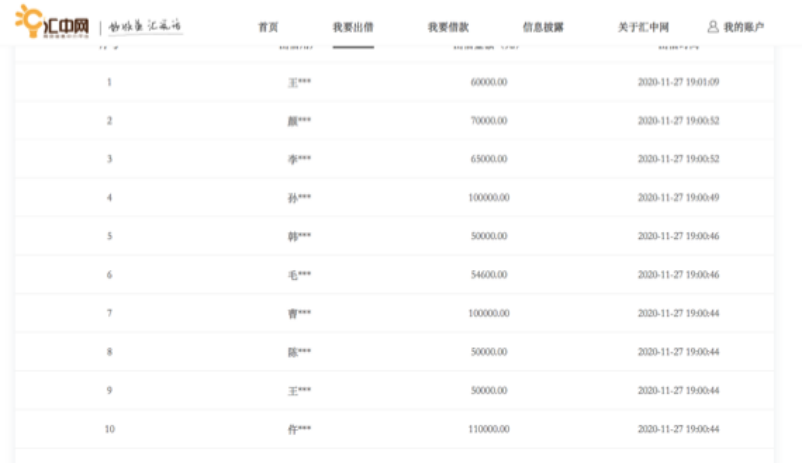Click the serial number 7 cell
This screenshot has width=802, height=463.
(109, 313)
